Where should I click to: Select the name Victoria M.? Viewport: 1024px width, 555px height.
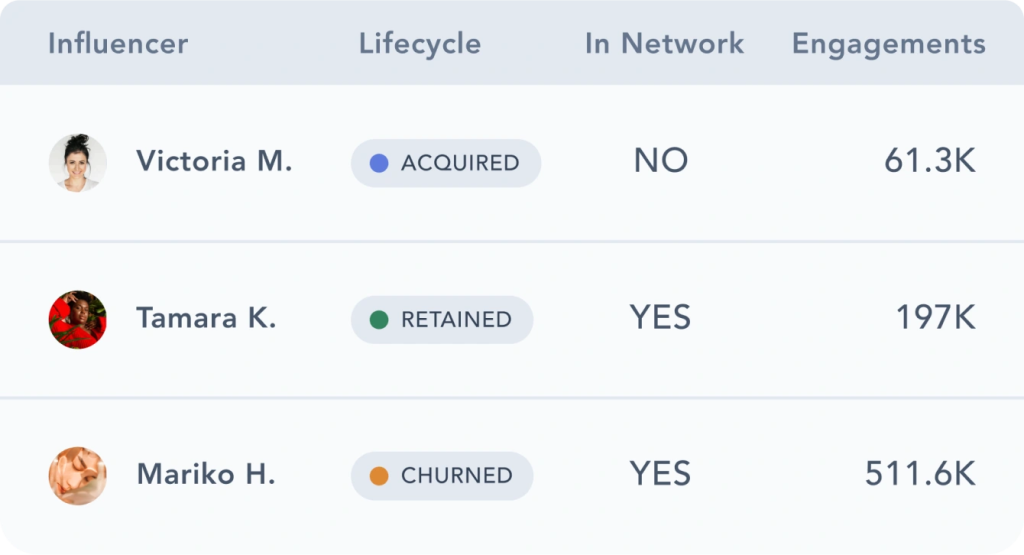click(x=214, y=162)
